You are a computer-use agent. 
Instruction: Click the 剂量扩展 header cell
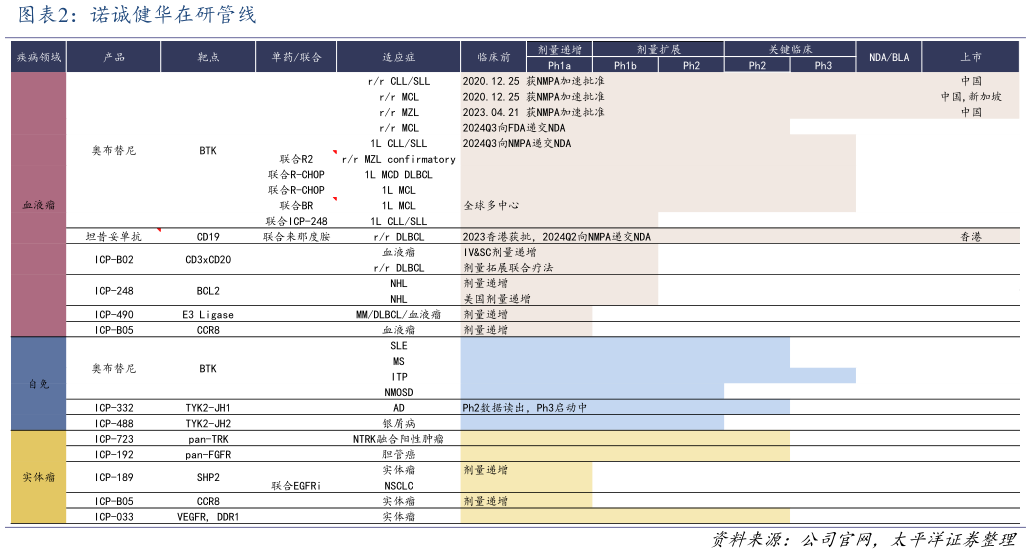point(658,49)
